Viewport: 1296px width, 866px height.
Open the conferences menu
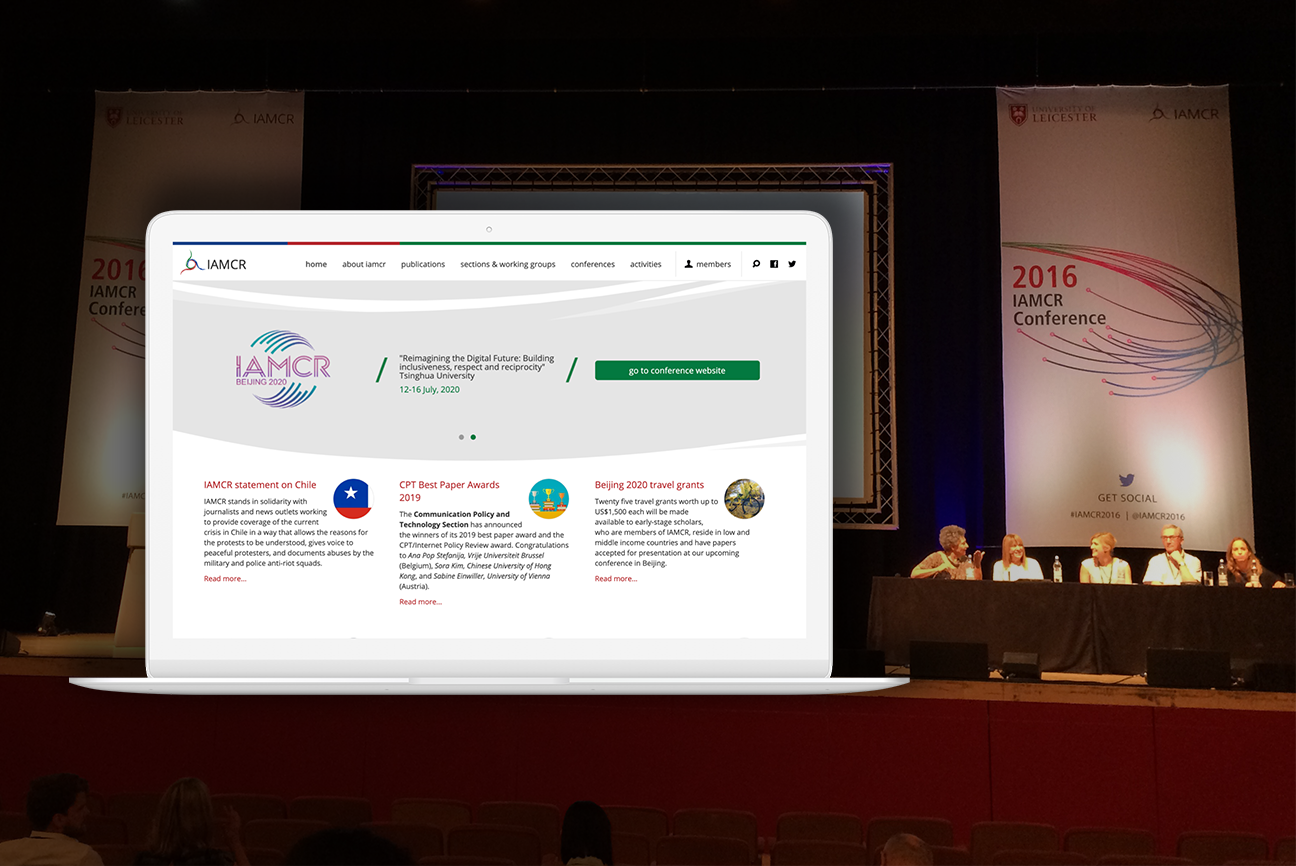593,264
